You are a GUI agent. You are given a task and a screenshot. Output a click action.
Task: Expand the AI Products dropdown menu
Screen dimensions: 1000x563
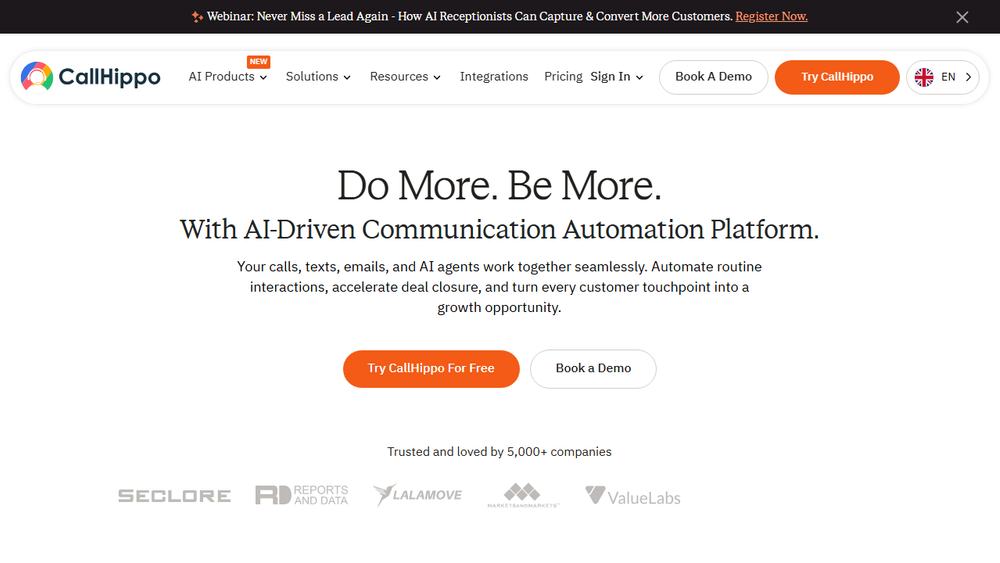228,77
